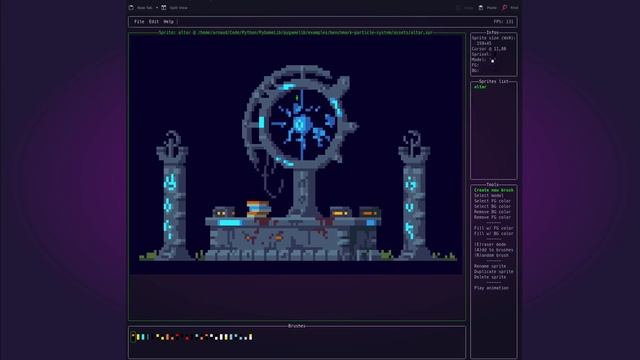The image size is (640, 360).
Task: Click the Cursor @ position info line
Action: coord(489,49)
